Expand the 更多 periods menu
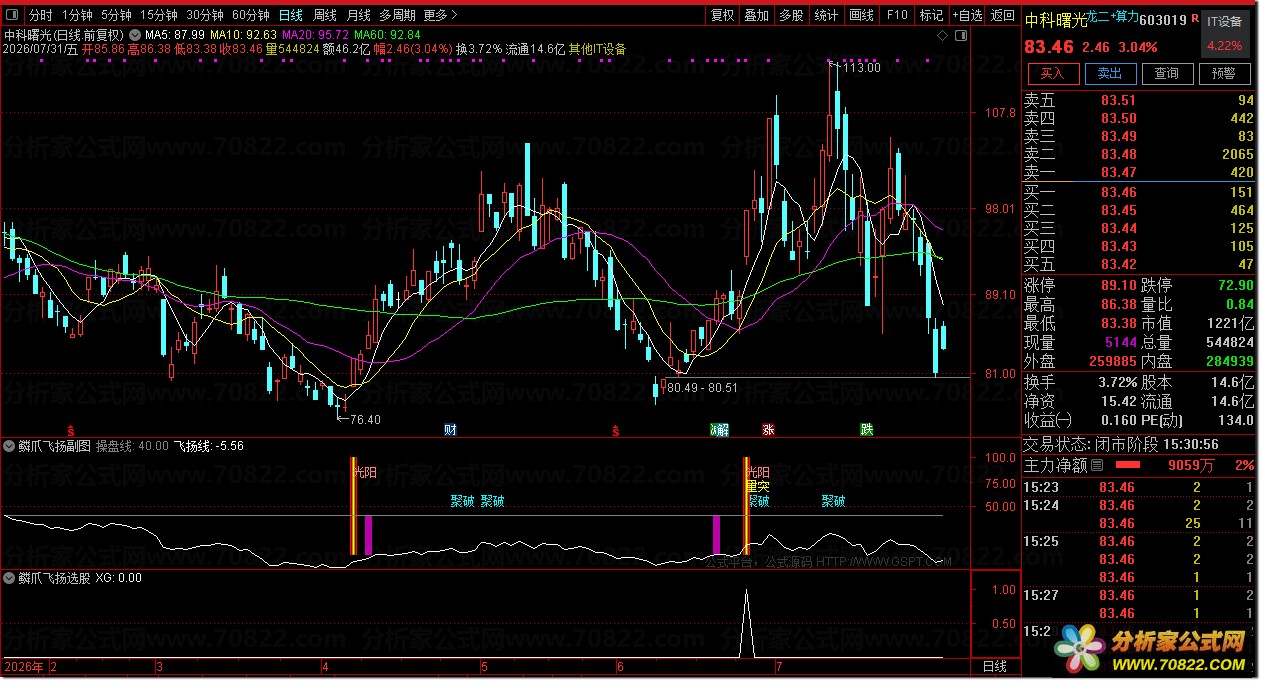 tap(441, 15)
